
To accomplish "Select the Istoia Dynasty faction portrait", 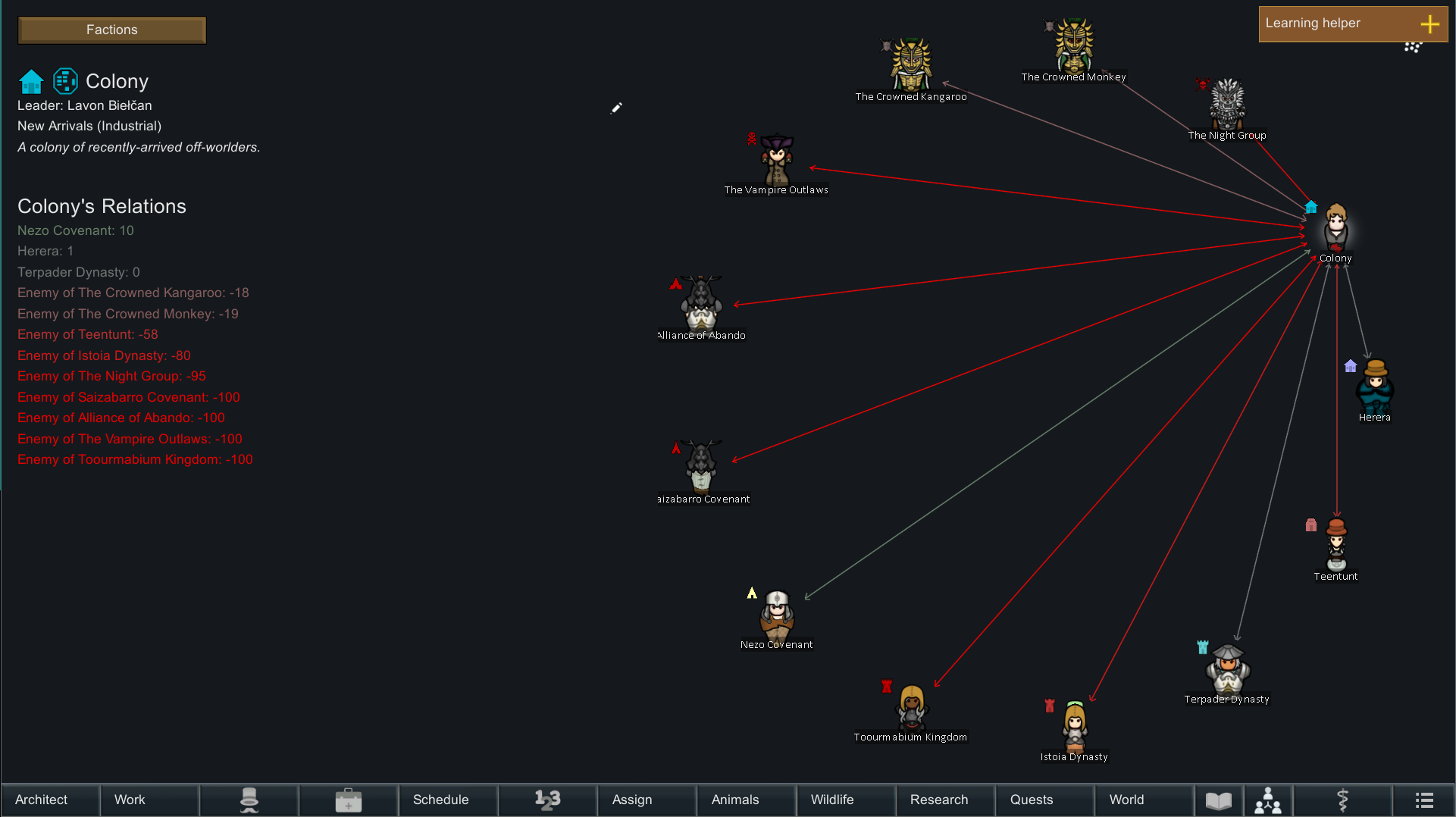I will click(1074, 727).
